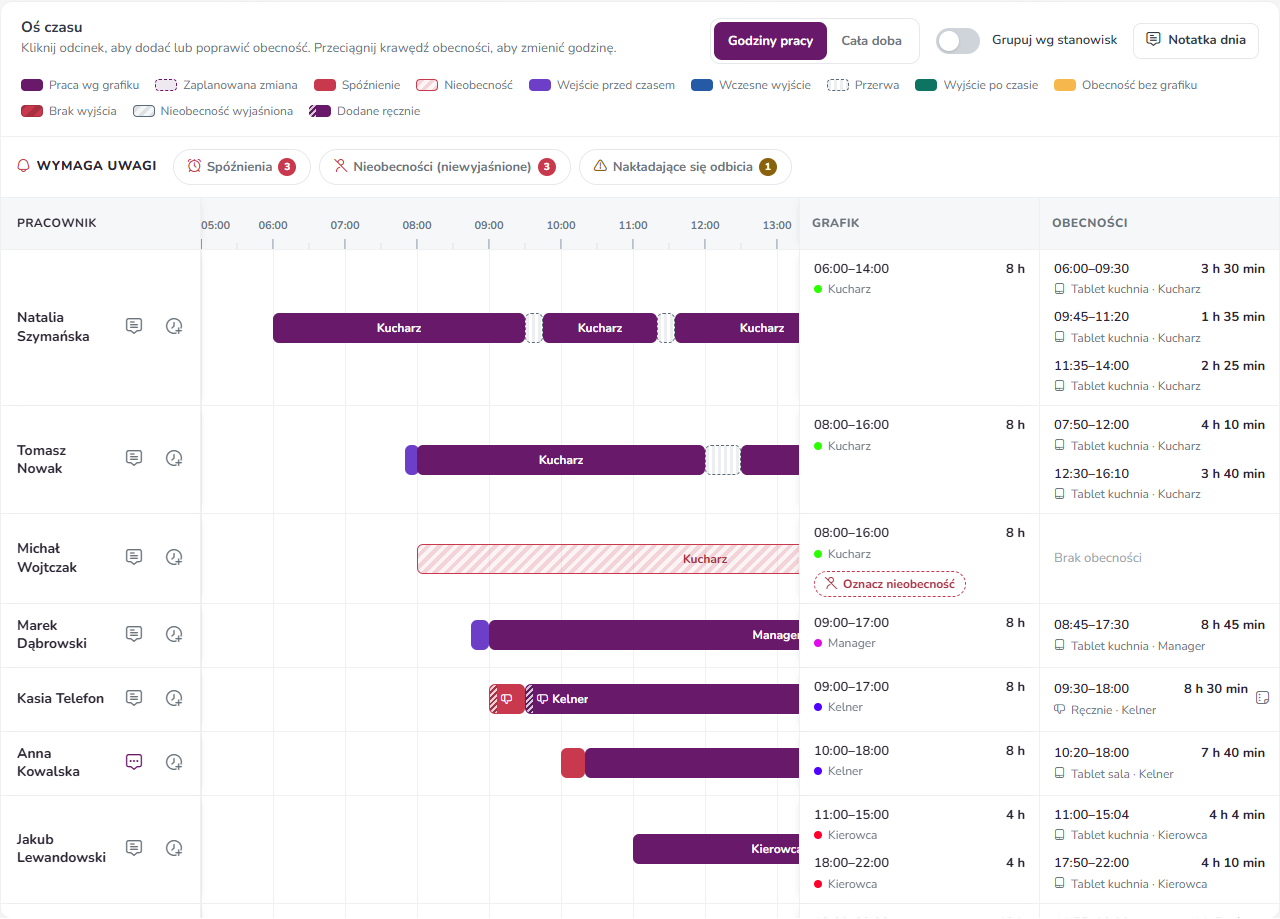Toggle the Grupuj wg stanowisk switch
The width and height of the screenshot is (1280, 919).
pos(958,41)
